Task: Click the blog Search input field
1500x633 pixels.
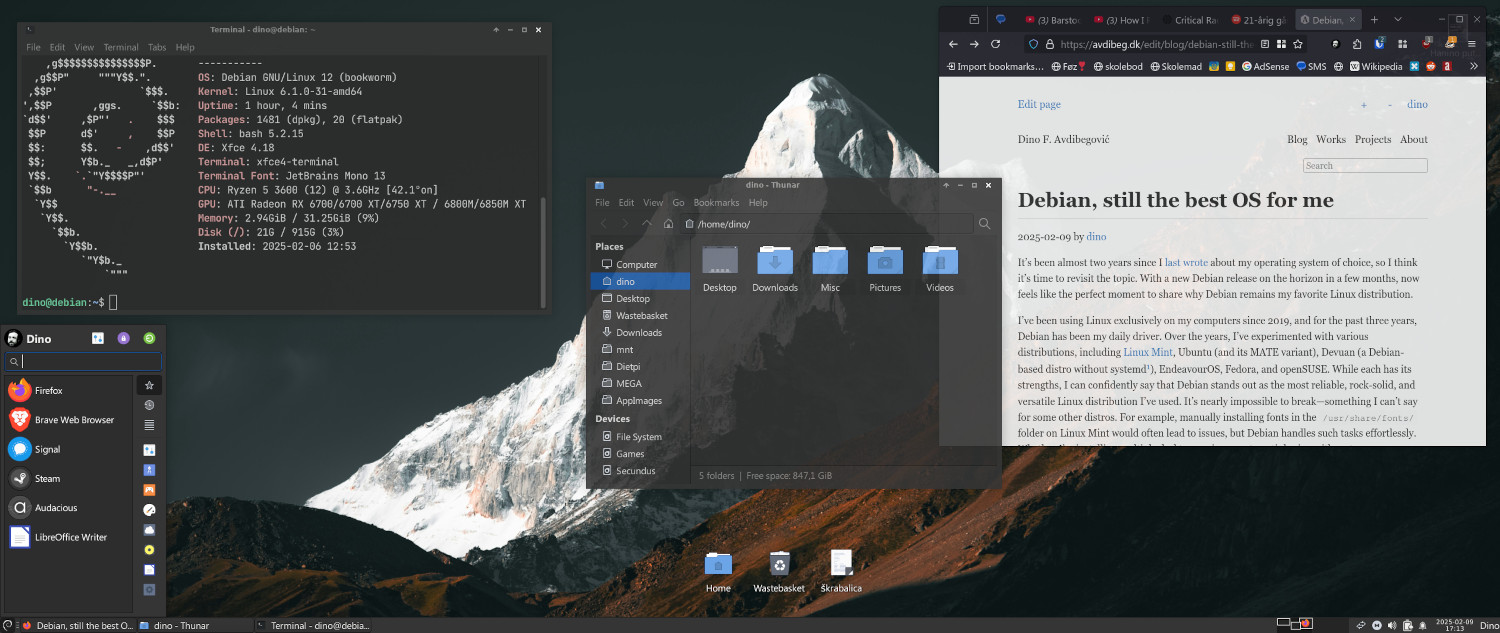Action: (1365, 166)
